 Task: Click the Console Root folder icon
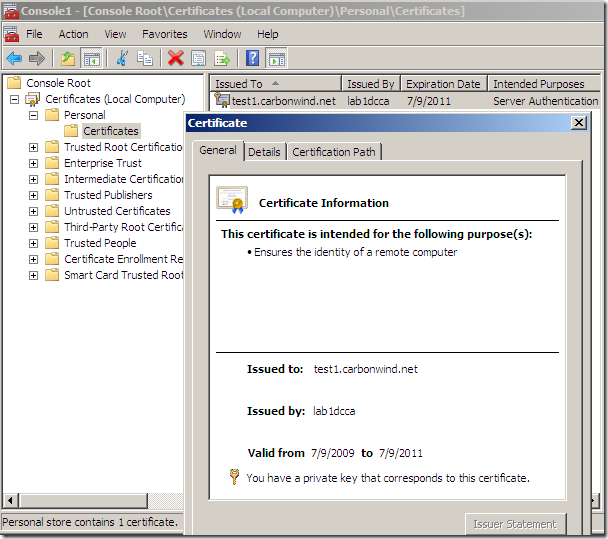(14, 83)
